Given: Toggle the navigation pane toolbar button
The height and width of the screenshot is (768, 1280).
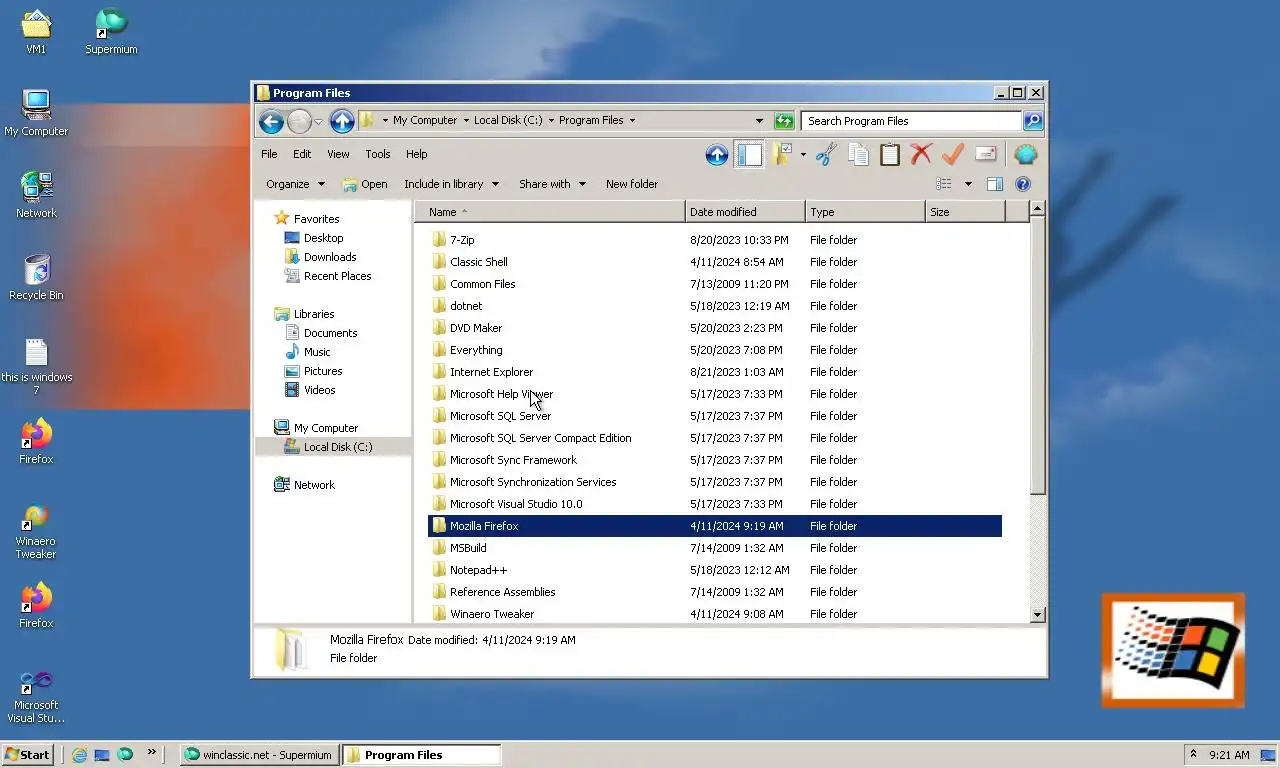Looking at the screenshot, I should click(x=749, y=155).
